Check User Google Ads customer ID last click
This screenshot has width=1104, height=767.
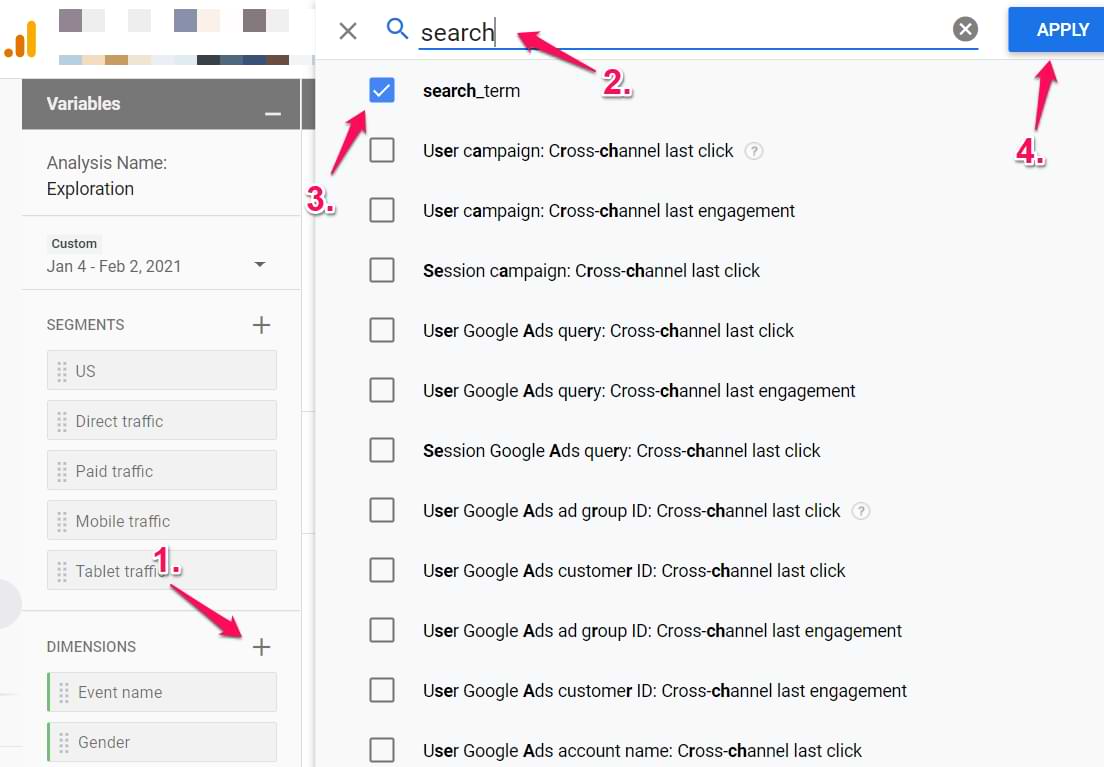click(382, 570)
